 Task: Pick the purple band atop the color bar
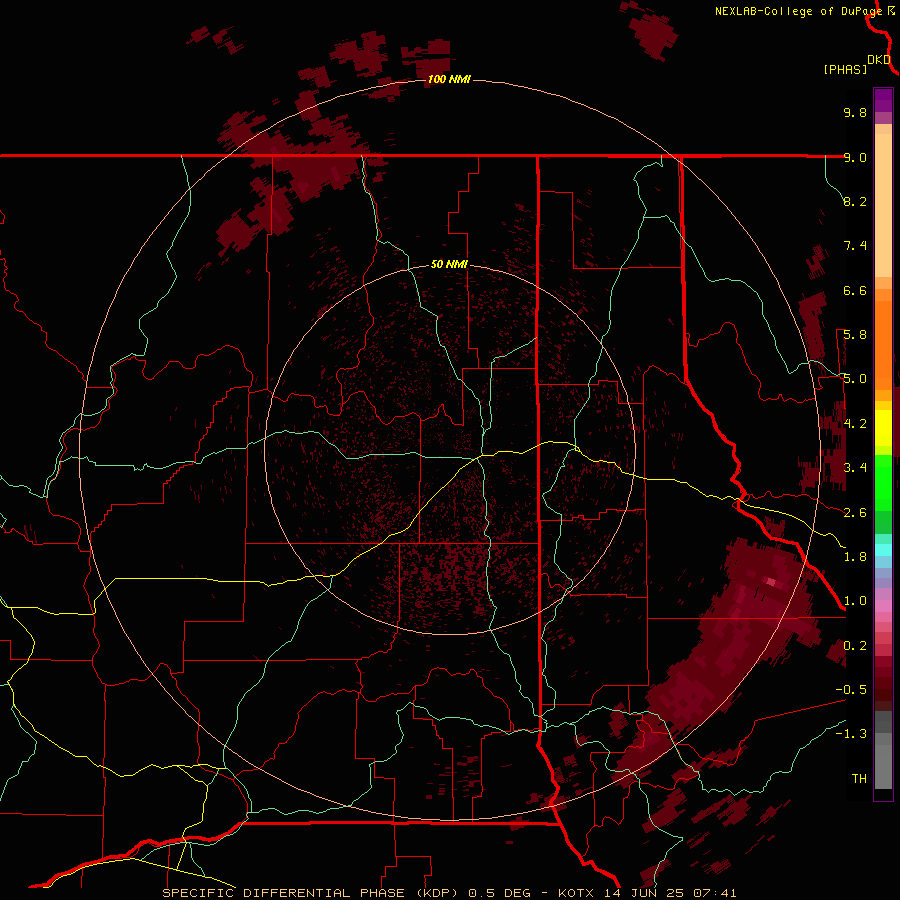pyautogui.click(x=883, y=100)
